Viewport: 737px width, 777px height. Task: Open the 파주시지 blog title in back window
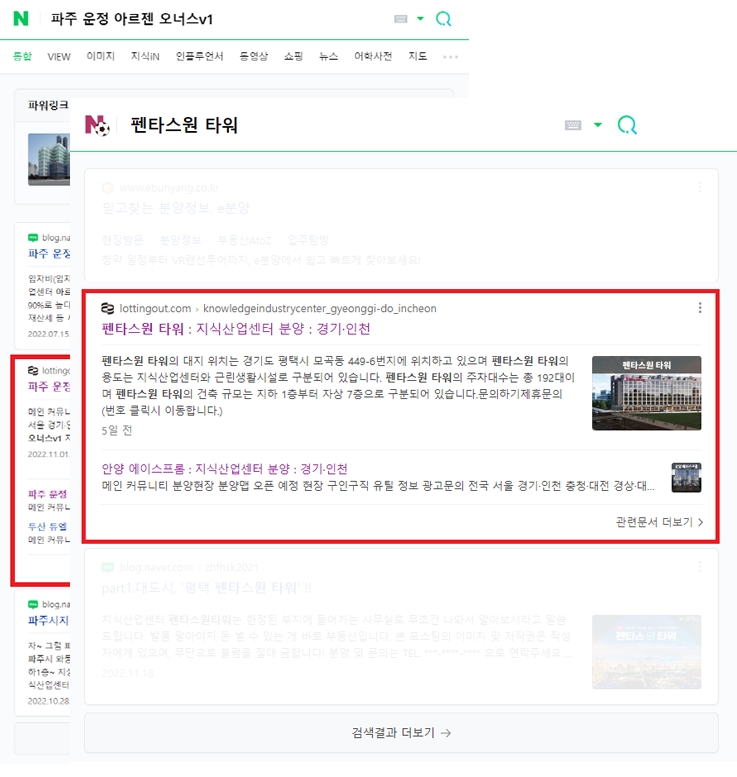[x=49, y=620]
